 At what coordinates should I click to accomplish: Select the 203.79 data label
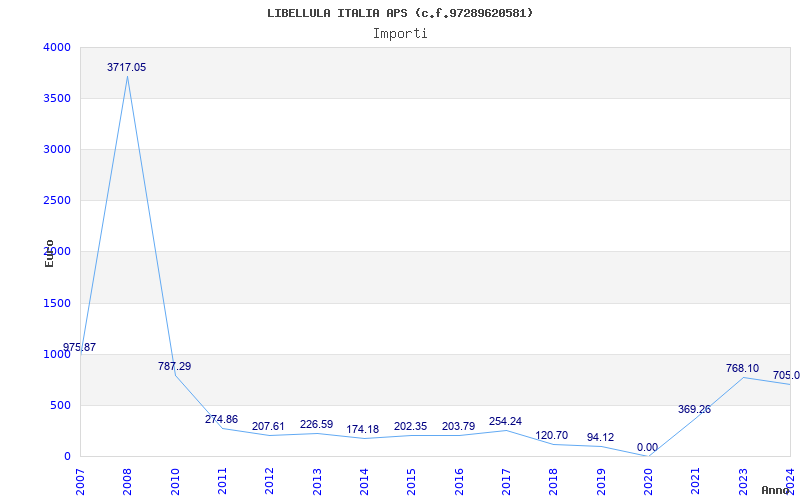(458, 427)
